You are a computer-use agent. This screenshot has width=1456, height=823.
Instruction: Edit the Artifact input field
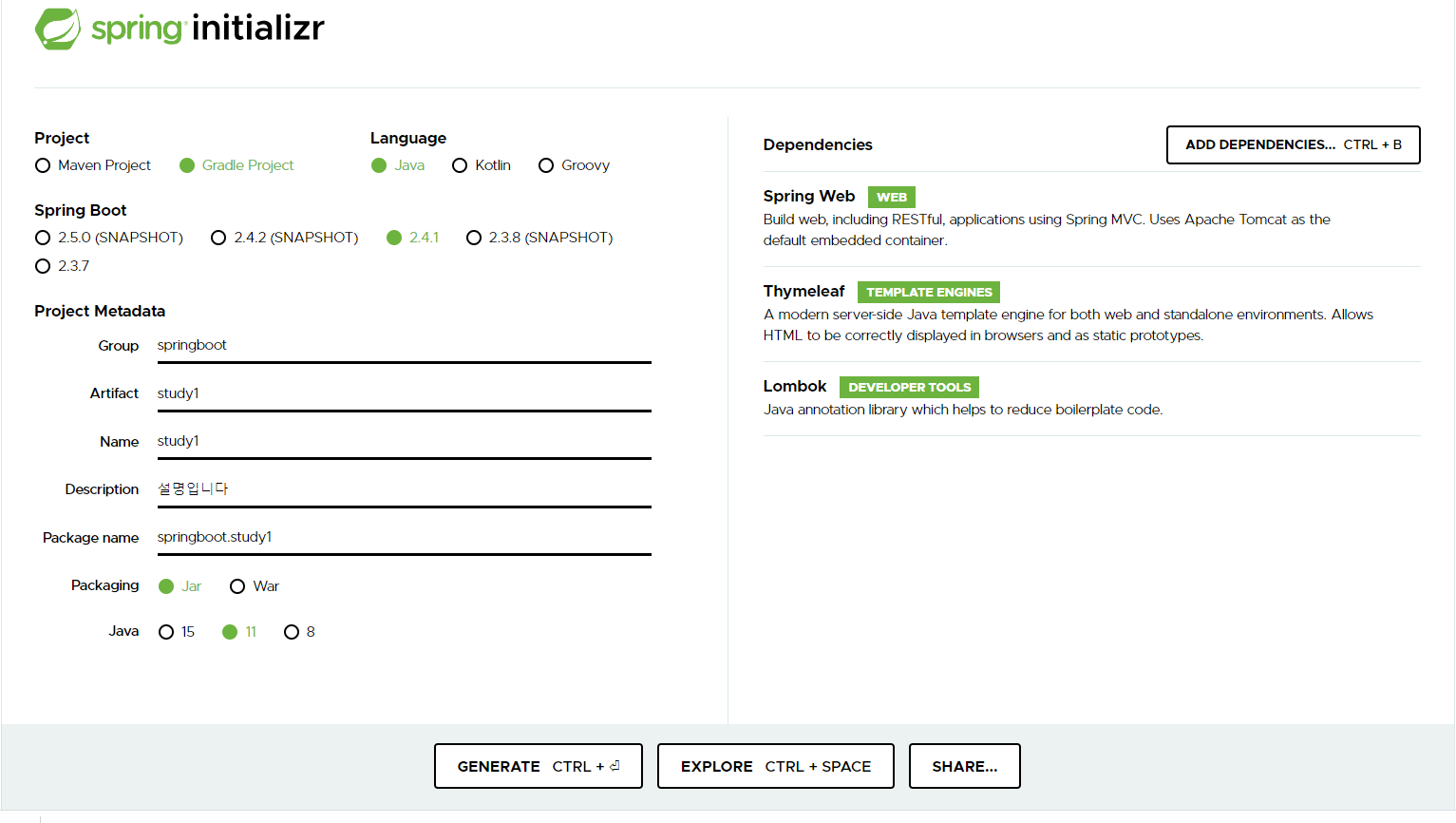(404, 393)
